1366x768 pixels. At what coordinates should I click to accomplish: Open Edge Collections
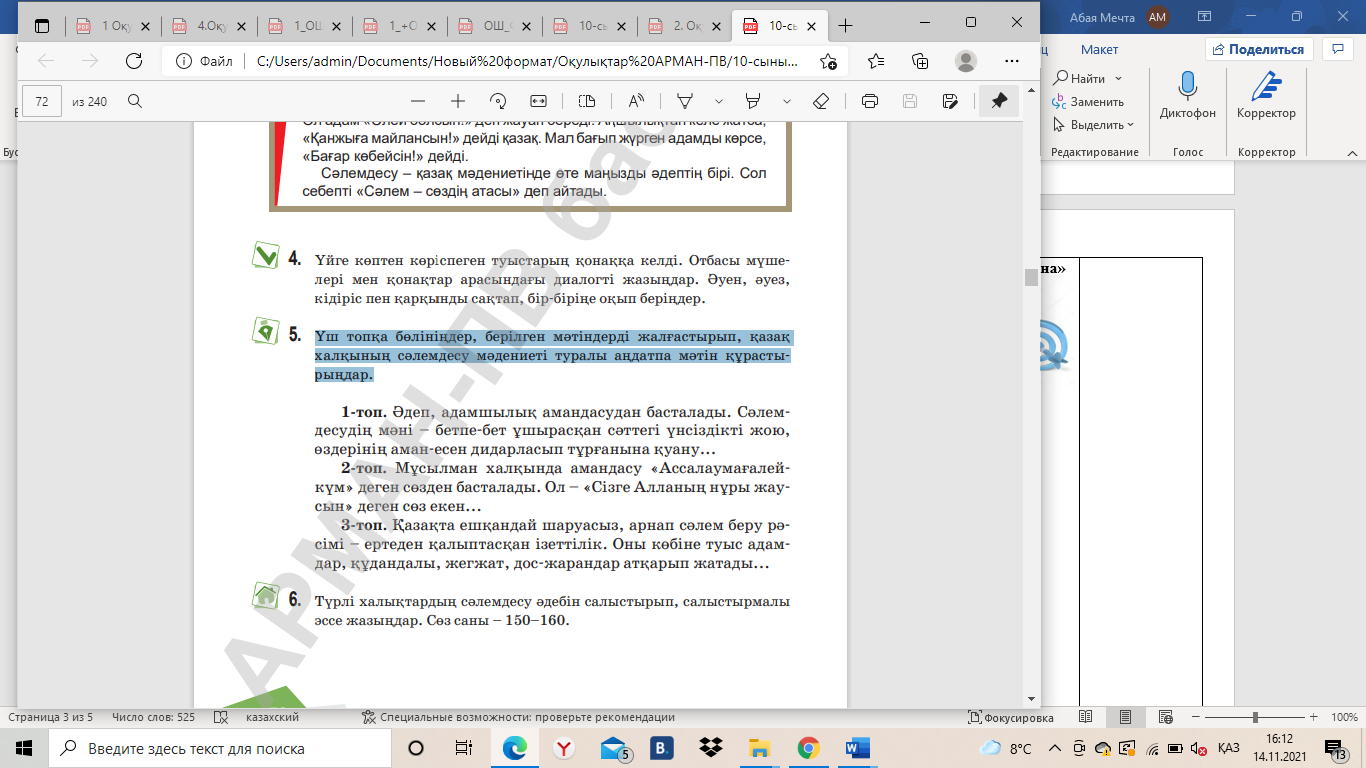click(920, 61)
